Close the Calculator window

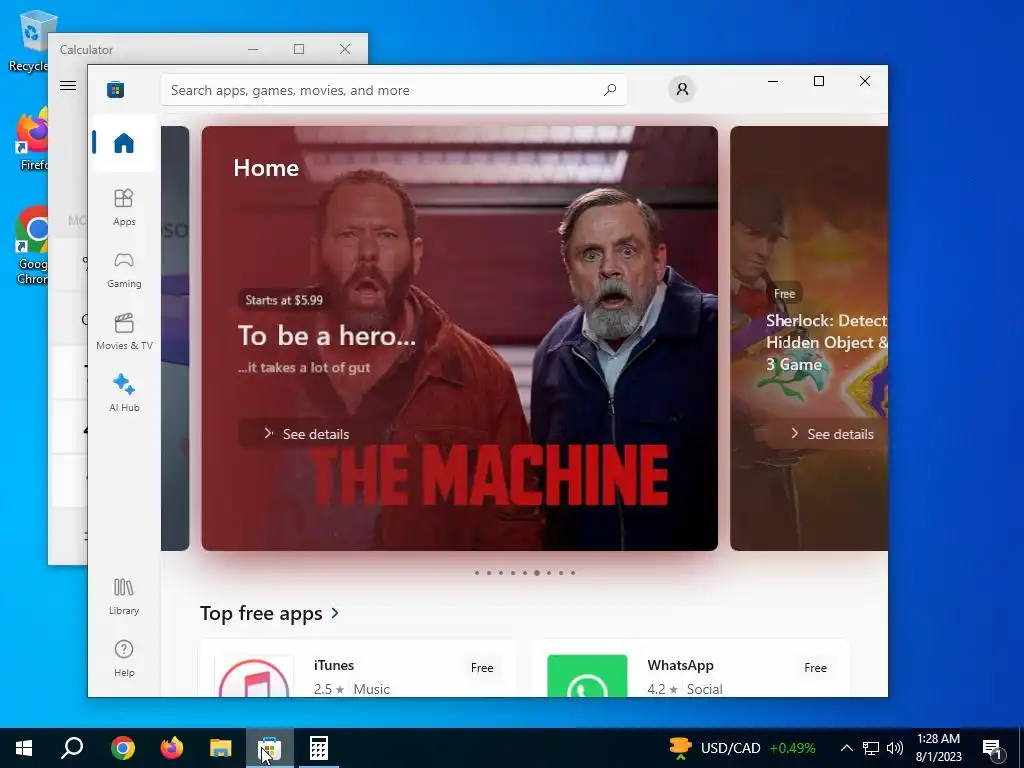pos(345,49)
